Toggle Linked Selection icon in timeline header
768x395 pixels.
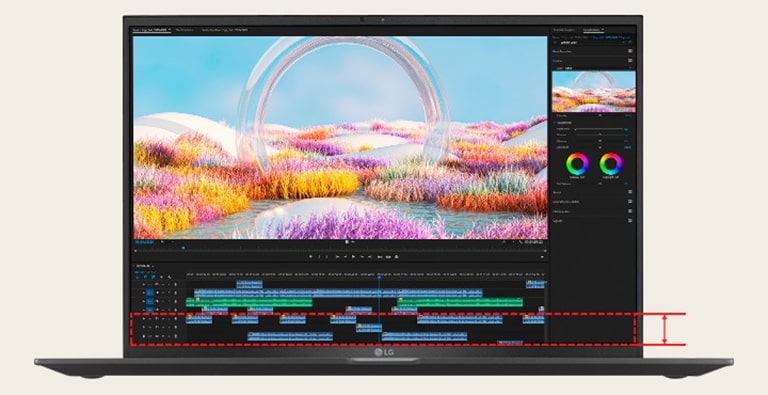154,277
